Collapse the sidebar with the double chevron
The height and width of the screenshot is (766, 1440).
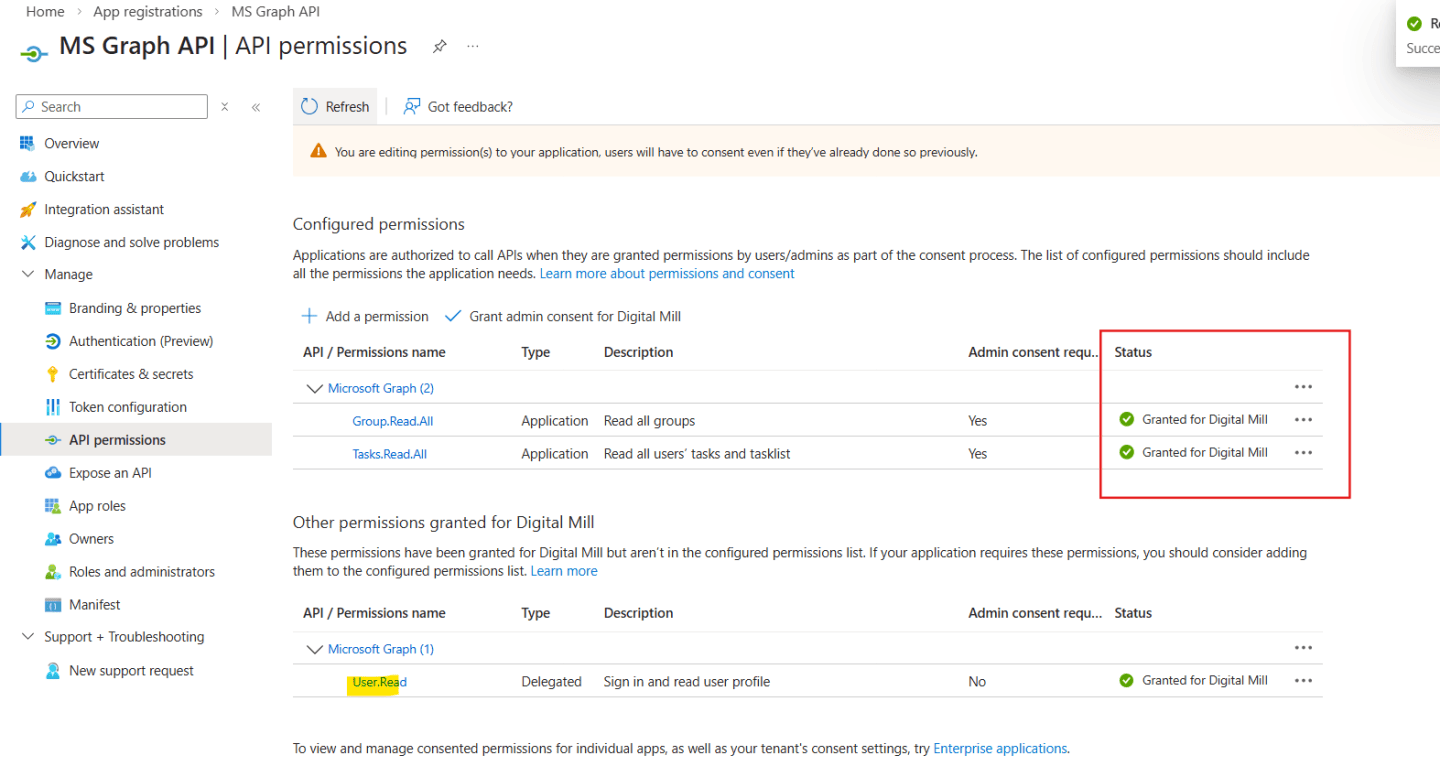pyautogui.click(x=256, y=107)
